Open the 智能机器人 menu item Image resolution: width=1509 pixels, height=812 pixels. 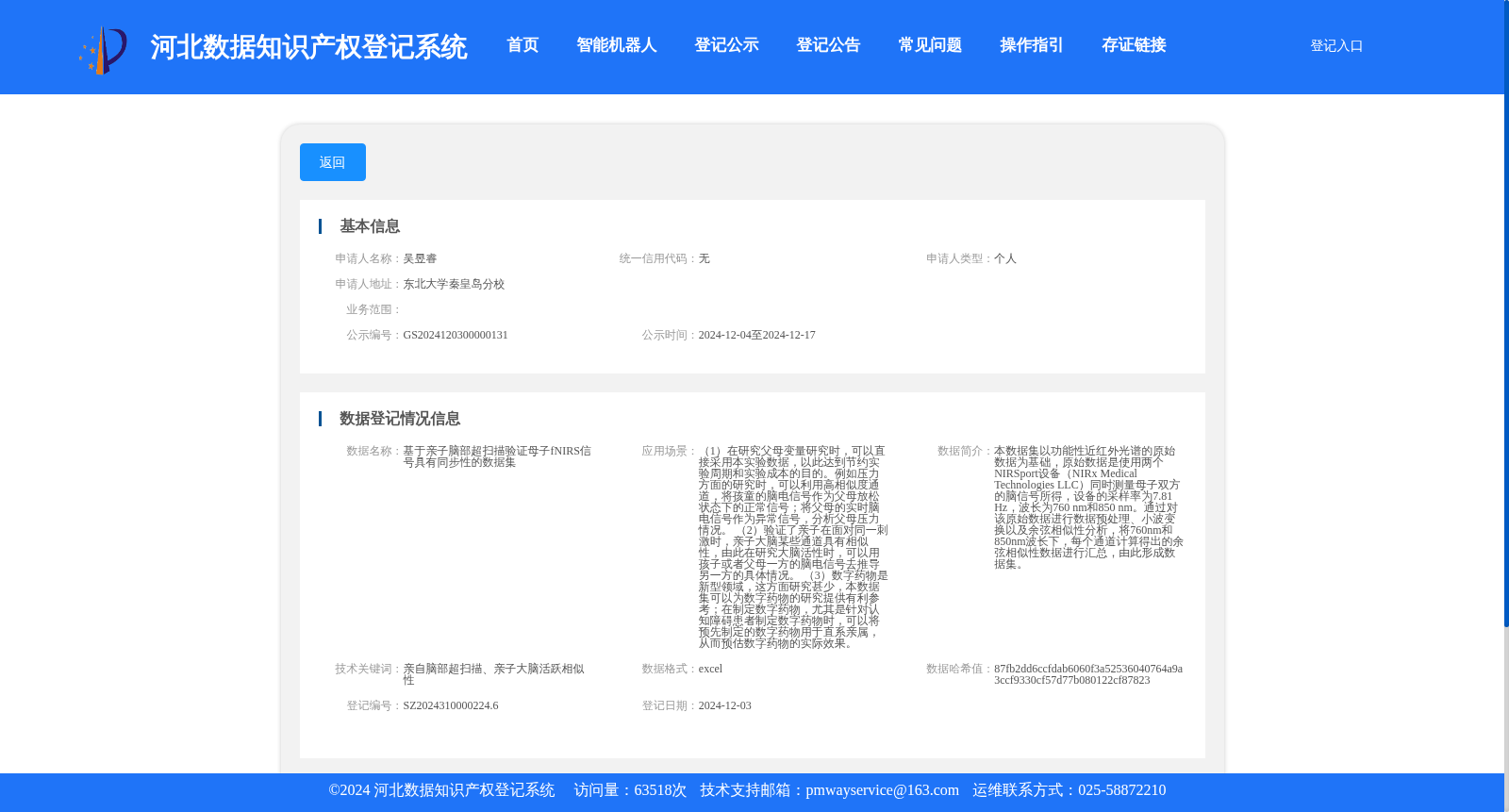[x=617, y=45]
